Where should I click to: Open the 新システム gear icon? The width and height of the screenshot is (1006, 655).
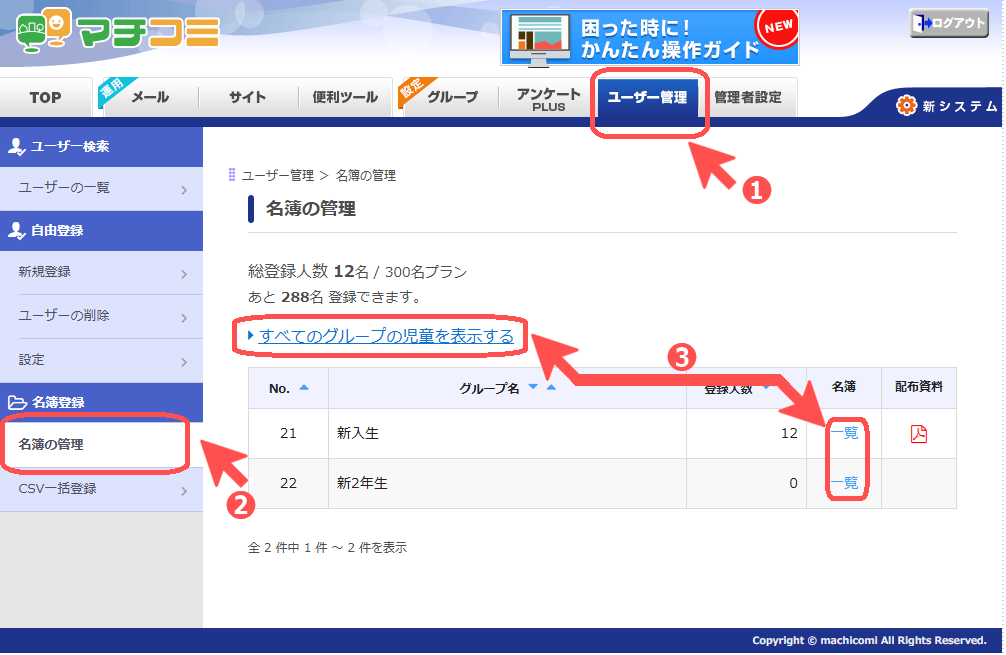pyautogui.click(x=907, y=105)
